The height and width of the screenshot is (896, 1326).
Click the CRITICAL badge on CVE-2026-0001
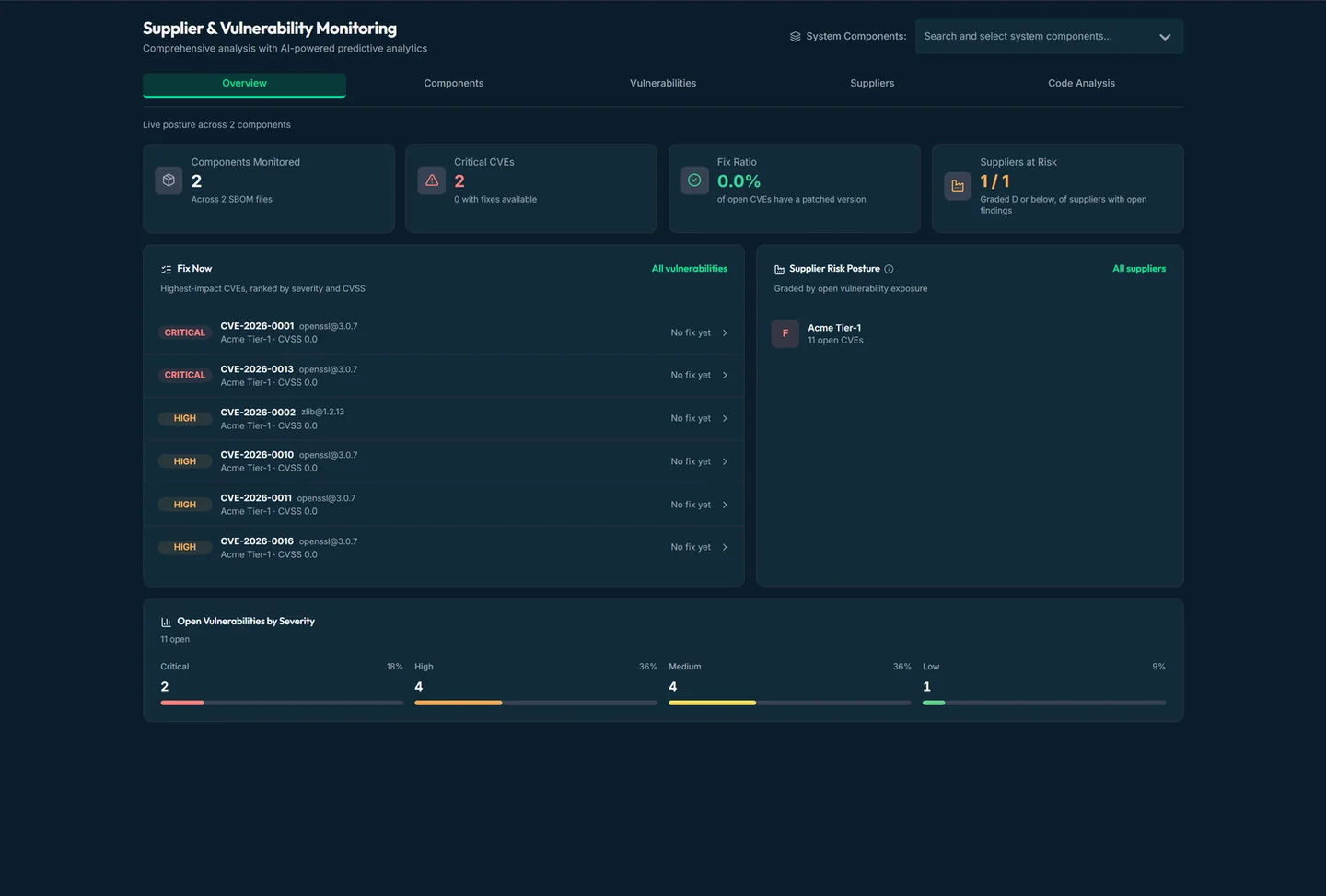185,332
